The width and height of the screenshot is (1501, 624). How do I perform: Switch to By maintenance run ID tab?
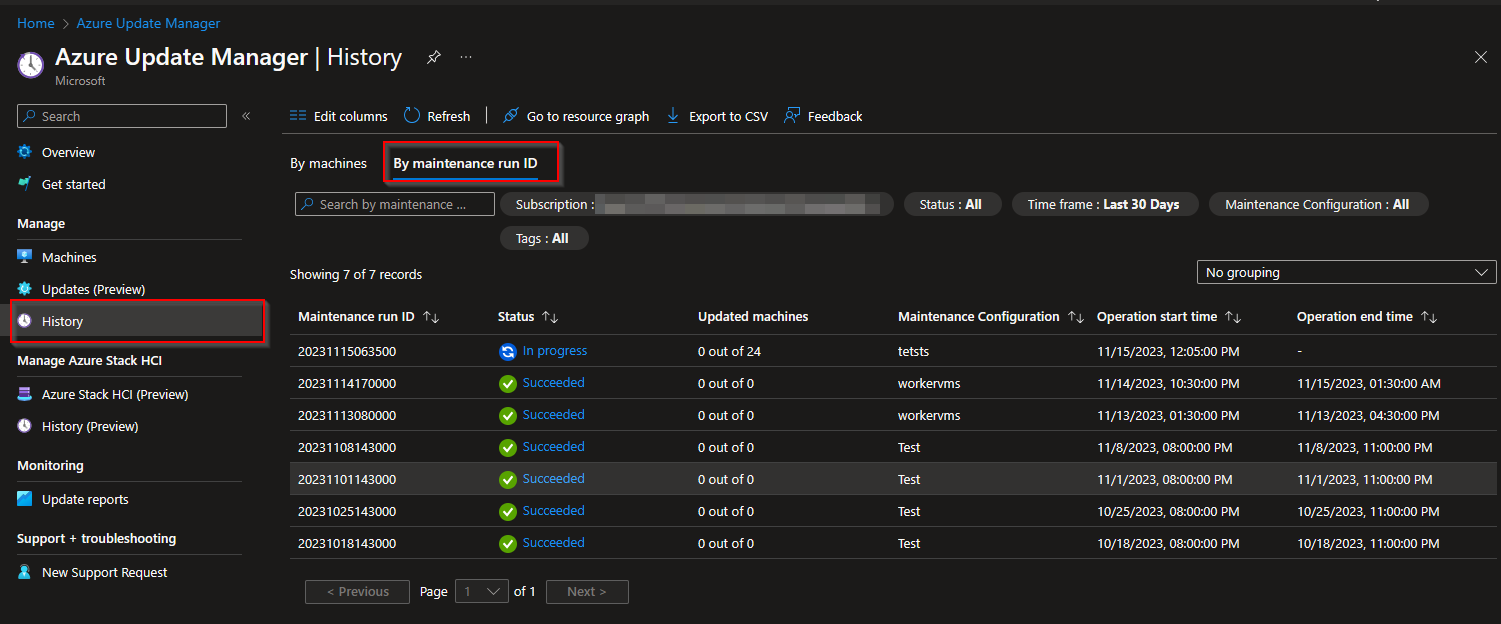[x=465, y=163]
